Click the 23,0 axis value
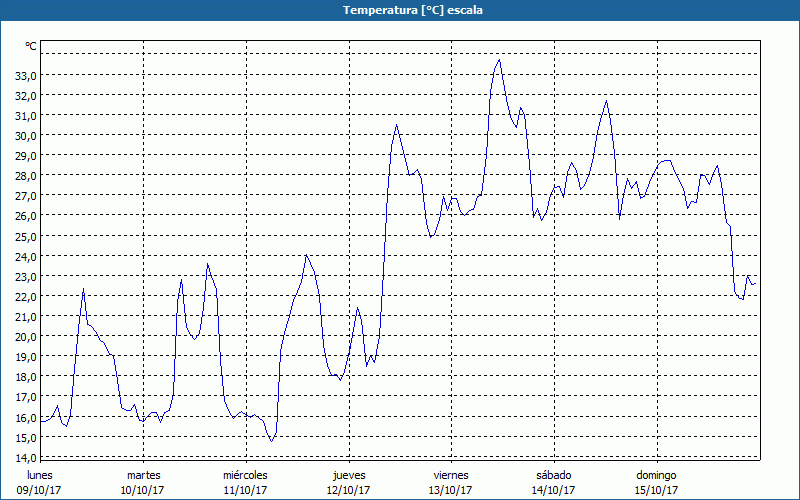 25,277
